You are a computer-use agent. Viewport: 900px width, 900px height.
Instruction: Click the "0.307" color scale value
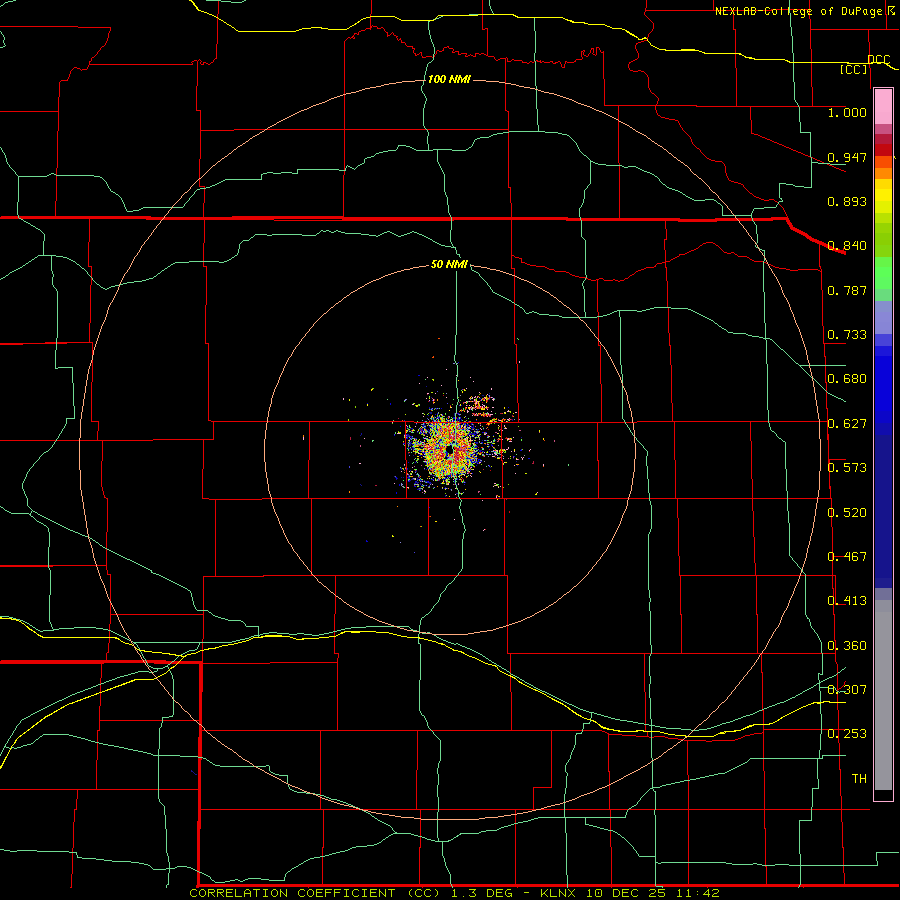(x=847, y=690)
